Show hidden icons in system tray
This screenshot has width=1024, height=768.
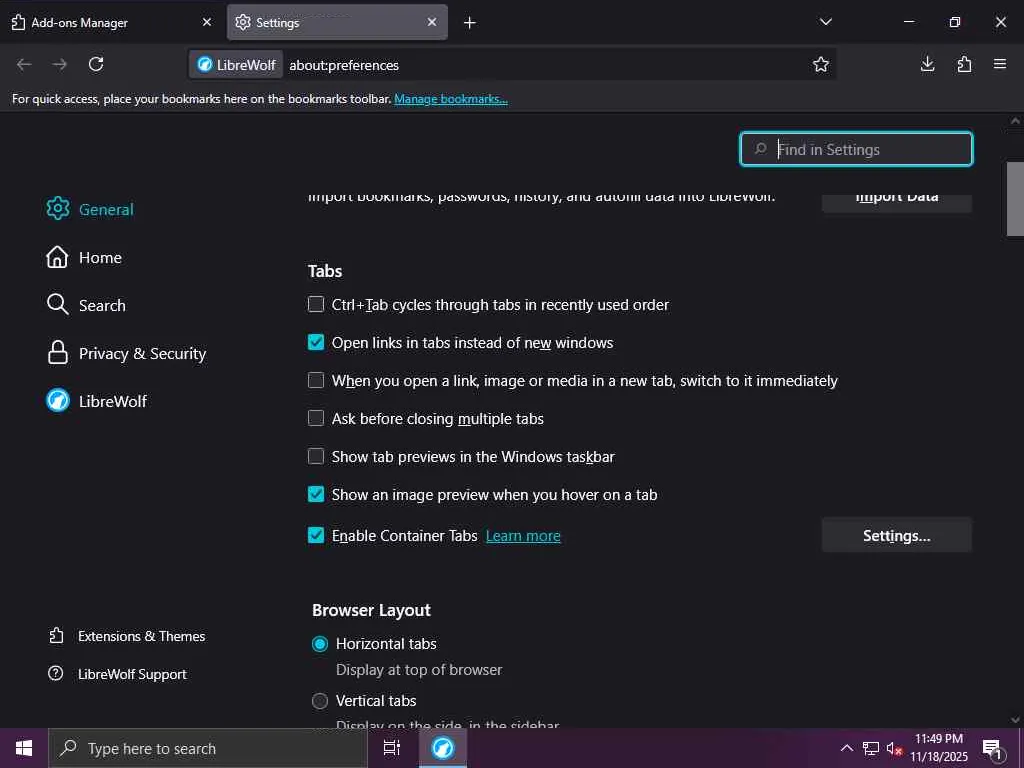[x=846, y=748]
